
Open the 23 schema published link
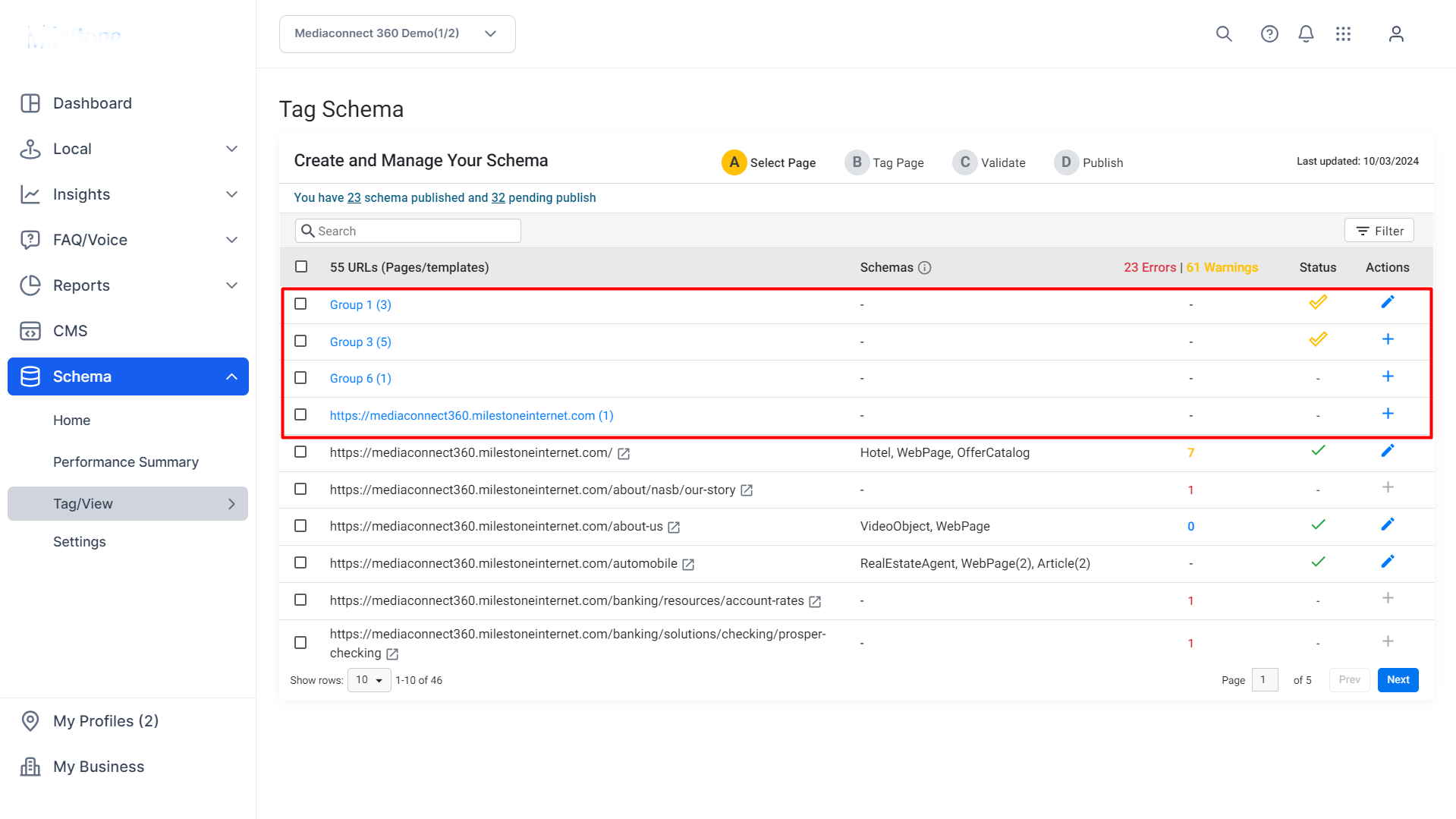pos(354,198)
